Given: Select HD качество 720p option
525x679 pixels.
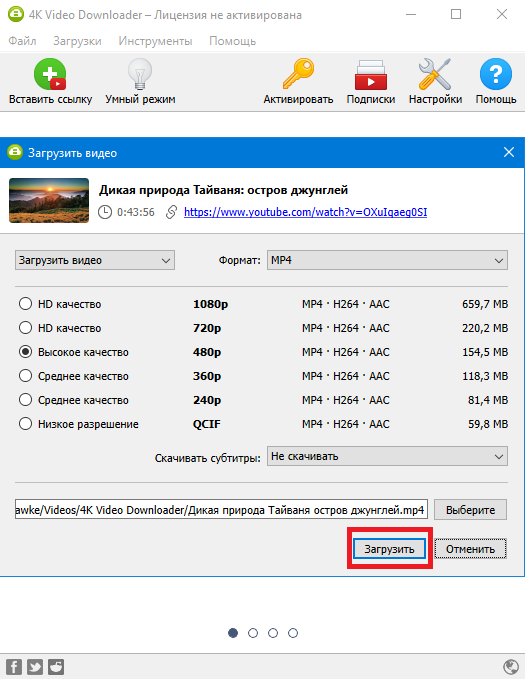Looking at the screenshot, I should [x=26, y=327].
